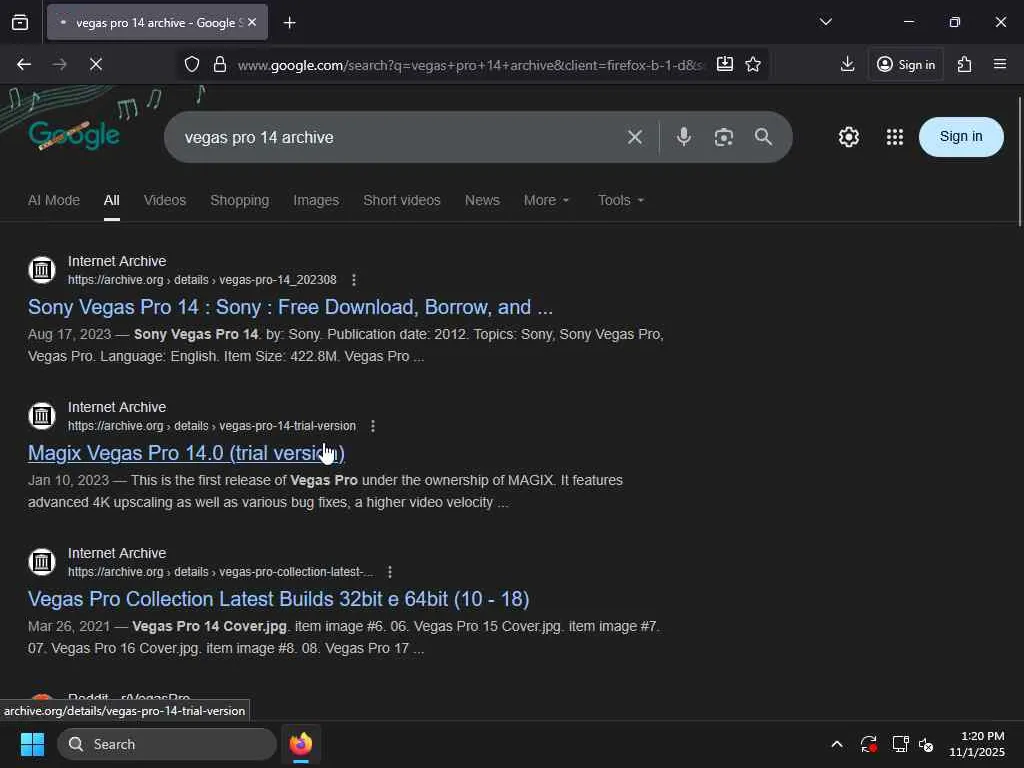Search by image with camera icon

coord(724,137)
